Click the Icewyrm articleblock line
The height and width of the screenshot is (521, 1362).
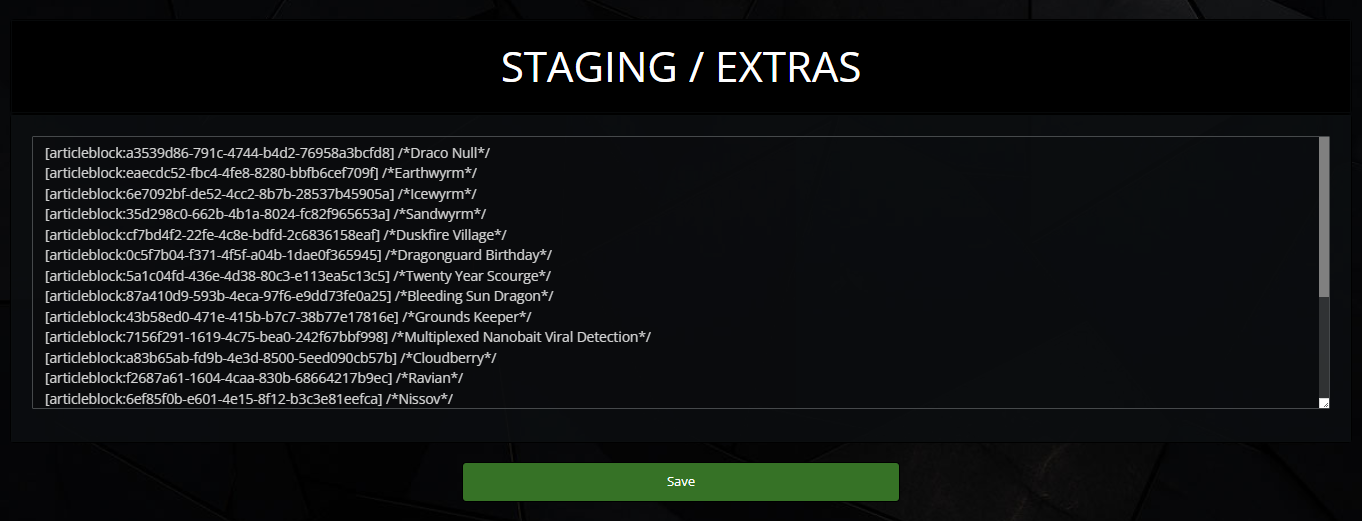tap(261, 194)
